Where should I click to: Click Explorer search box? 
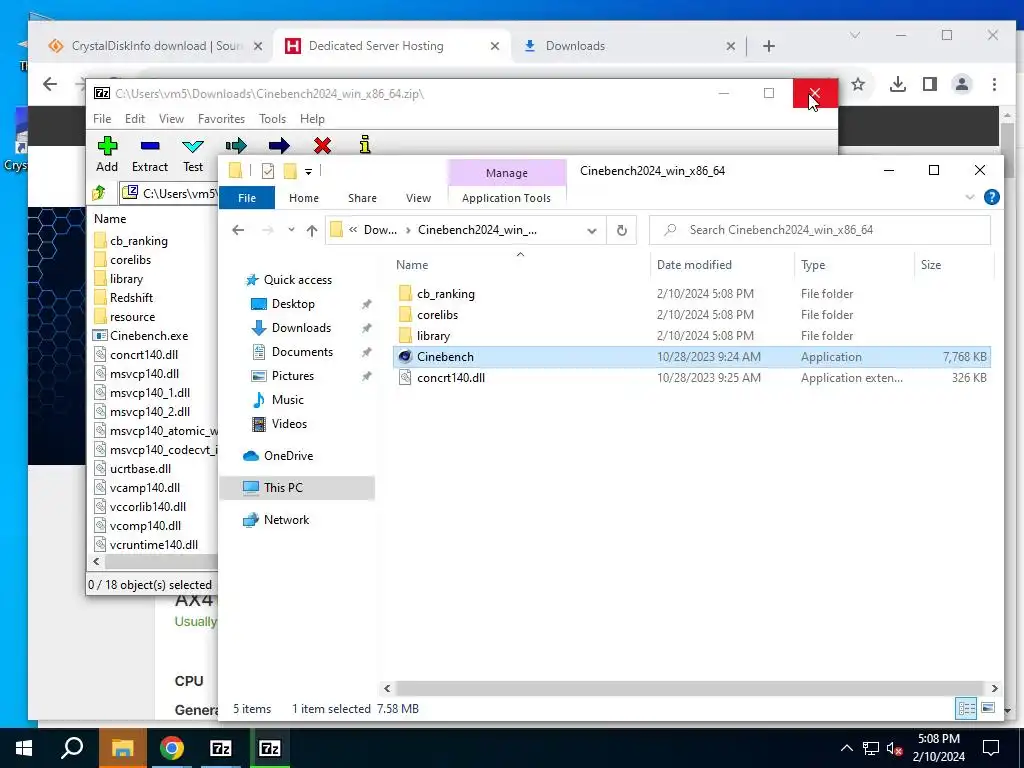tap(820, 230)
